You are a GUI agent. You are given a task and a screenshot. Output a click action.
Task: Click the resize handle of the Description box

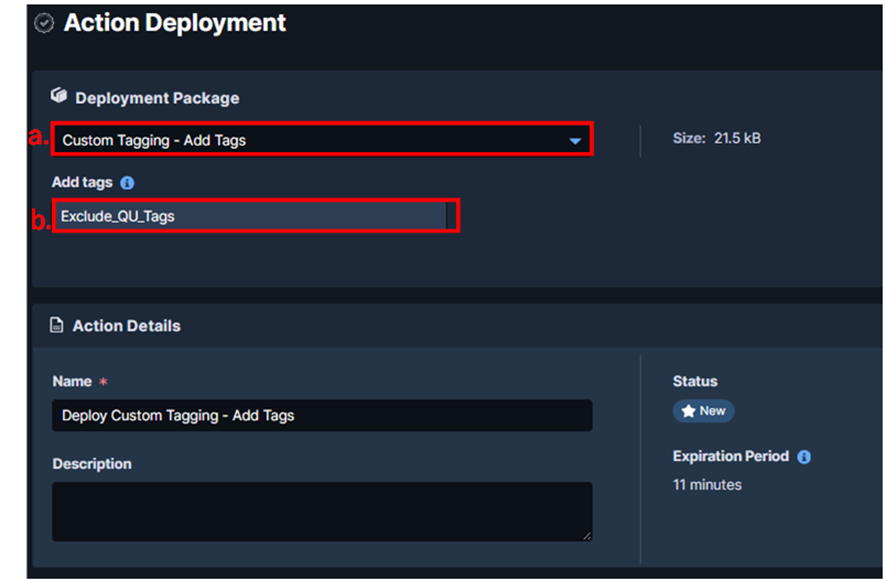click(x=587, y=536)
